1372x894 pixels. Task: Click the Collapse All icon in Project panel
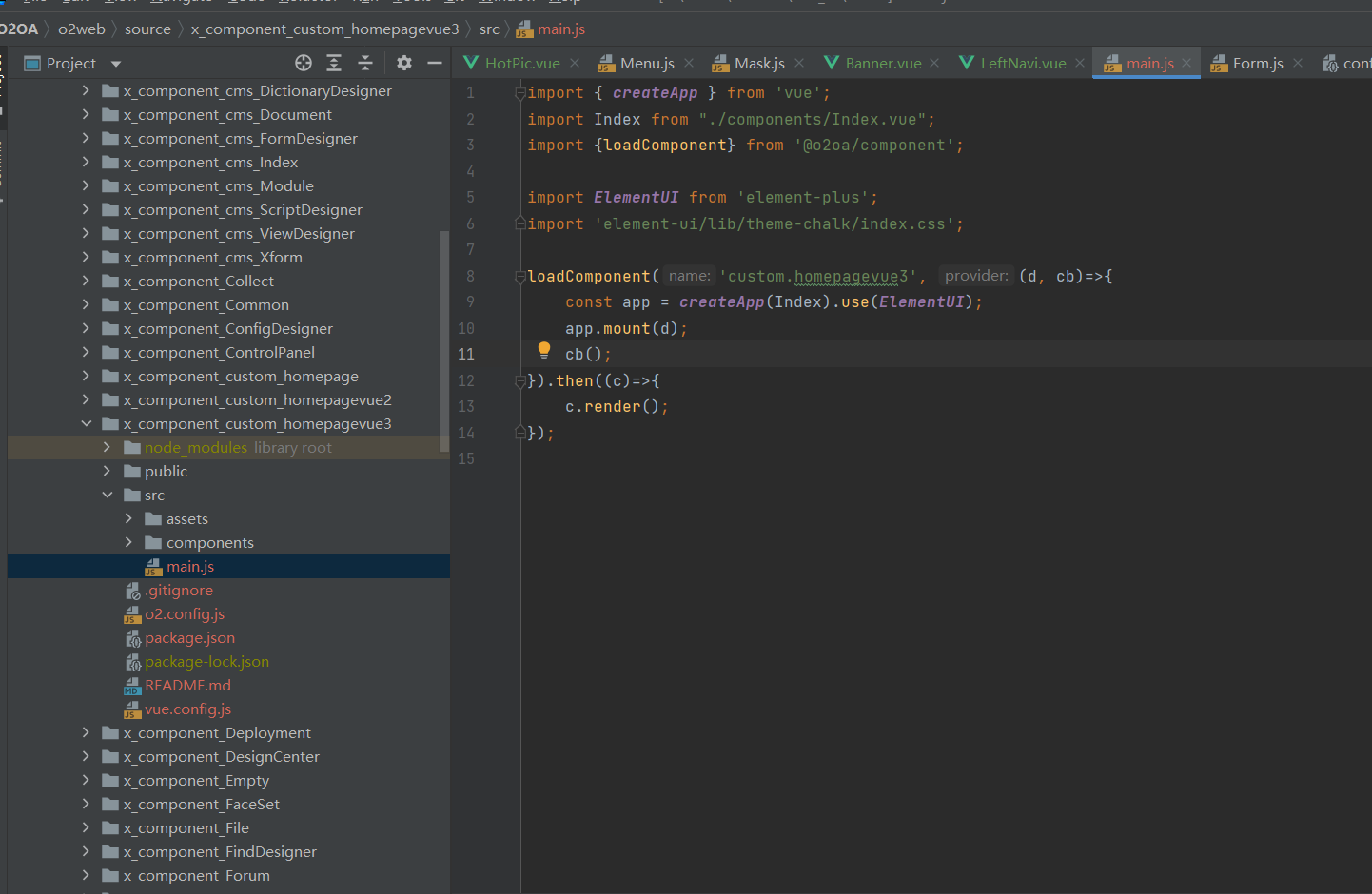[x=365, y=63]
